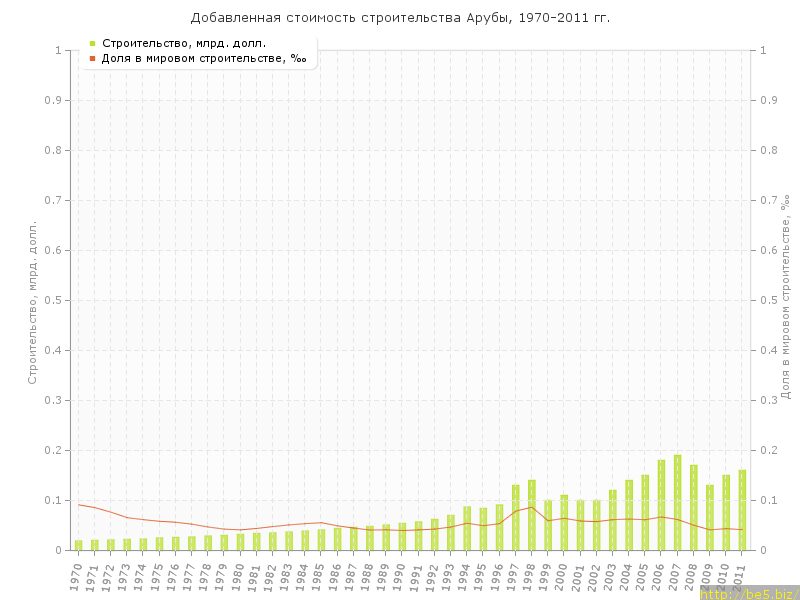This screenshot has height=600, width=800.
Task: Select the tallest bar for 2007
Action: tap(677, 503)
